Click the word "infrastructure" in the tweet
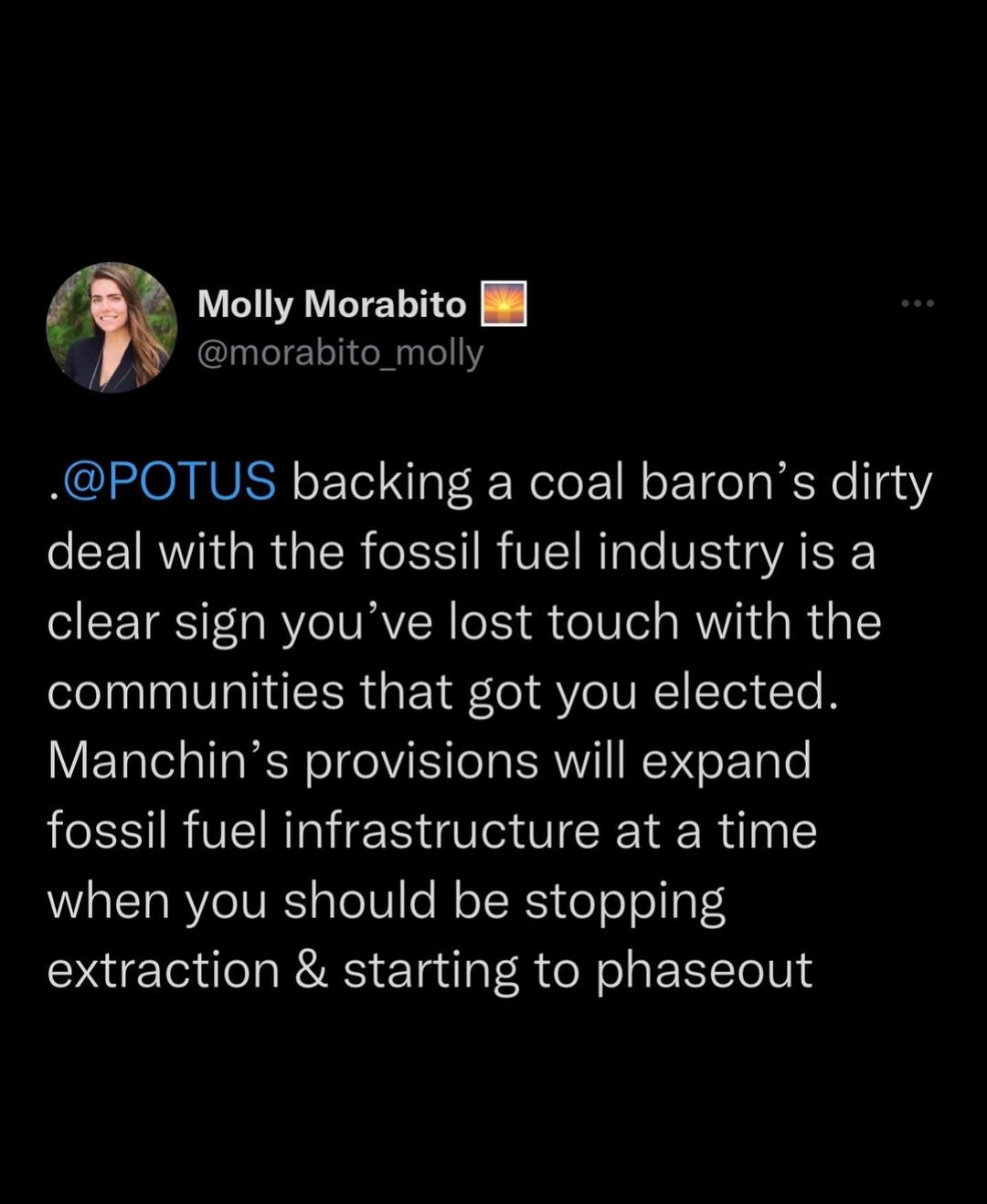The height and width of the screenshot is (1204, 987). 441,830
